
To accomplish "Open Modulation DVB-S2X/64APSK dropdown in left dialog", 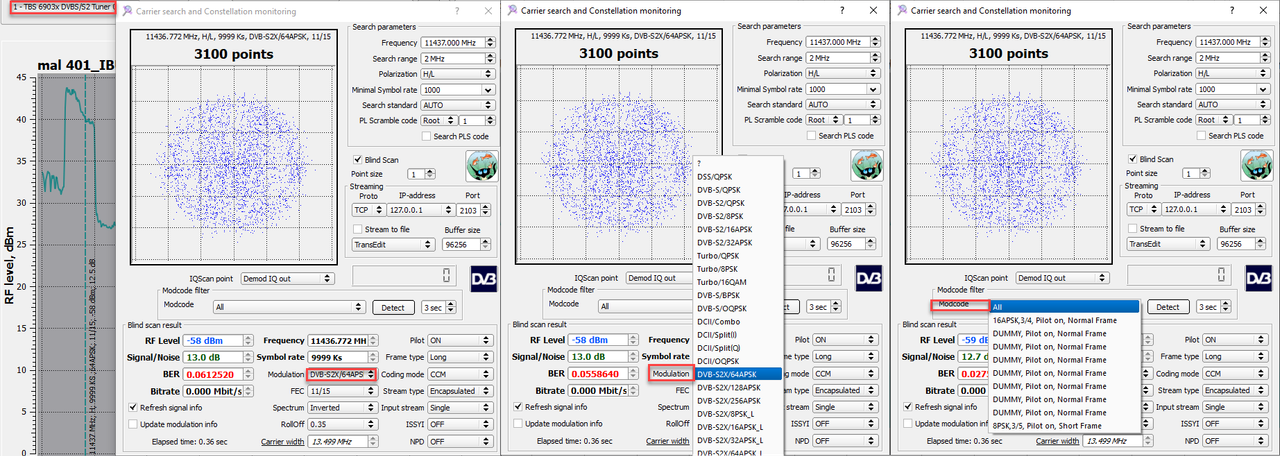I will [x=342, y=373].
